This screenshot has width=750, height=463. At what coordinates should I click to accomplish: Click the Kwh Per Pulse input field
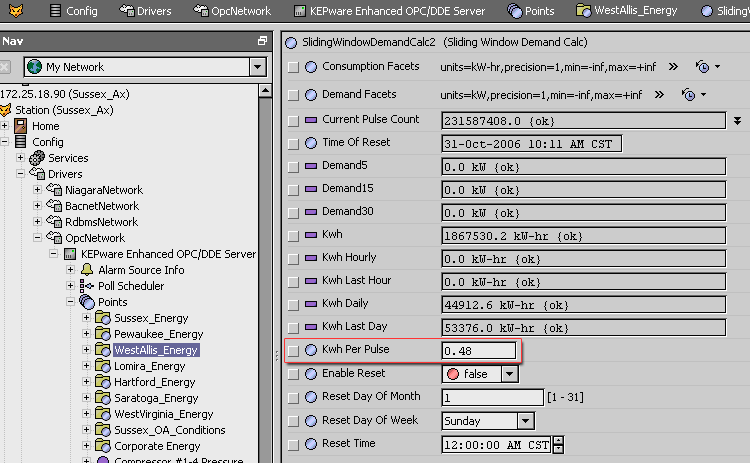(x=480, y=351)
